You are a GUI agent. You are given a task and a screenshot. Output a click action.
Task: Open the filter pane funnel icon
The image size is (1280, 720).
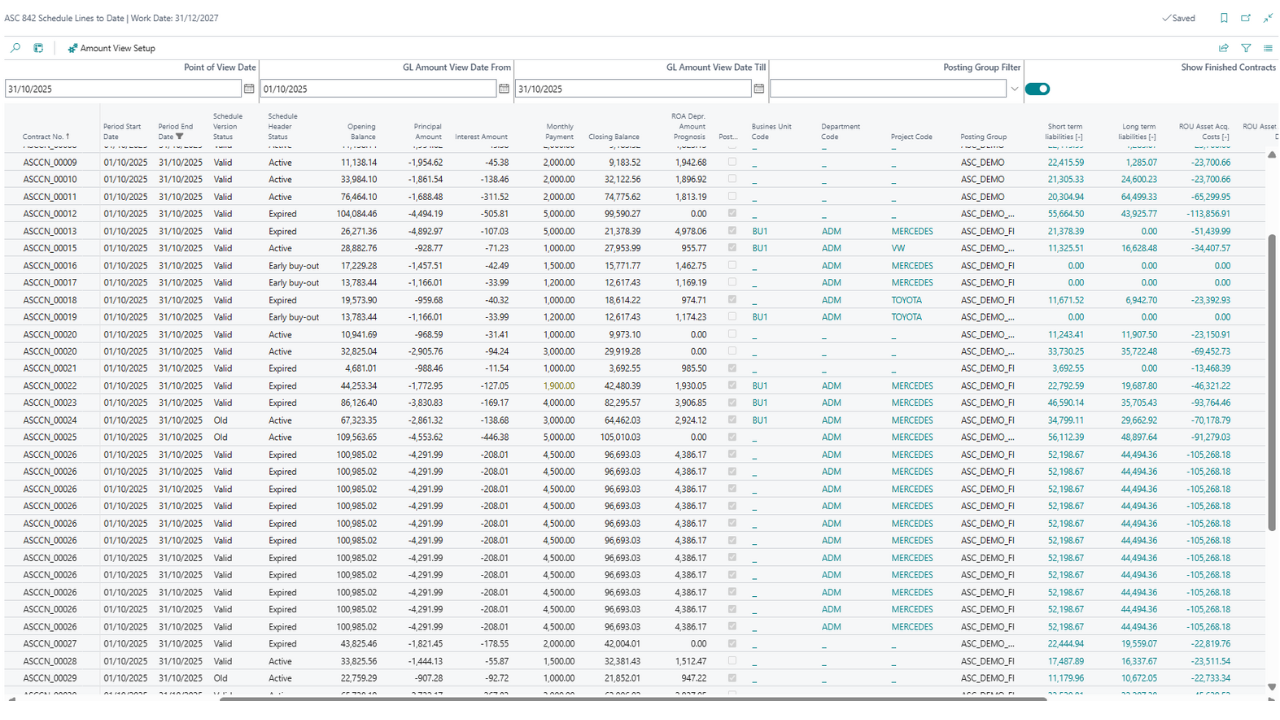click(1246, 48)
